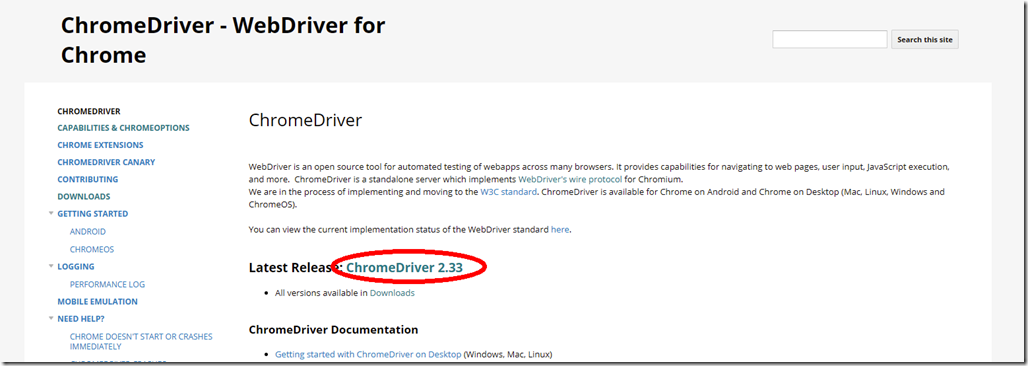Viewport: 1028px width, 366px height.
Task: Open the Android sub-page
Action: pos(88,232)
